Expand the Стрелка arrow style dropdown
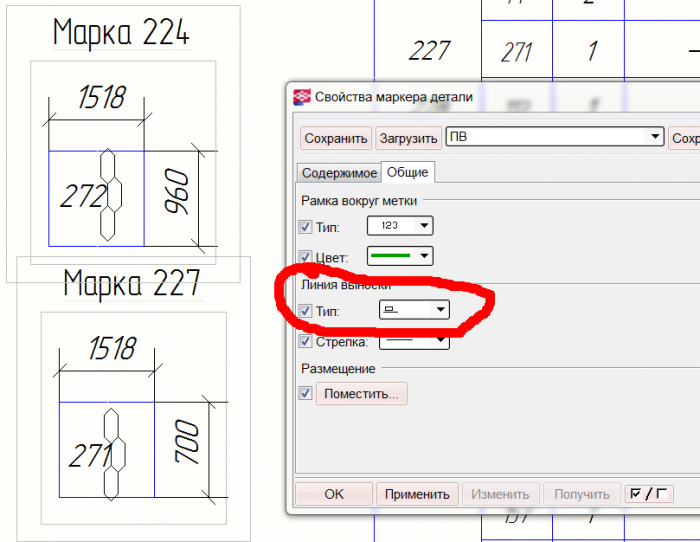This screenshot has width=700, height=542. tap(414, 342)
